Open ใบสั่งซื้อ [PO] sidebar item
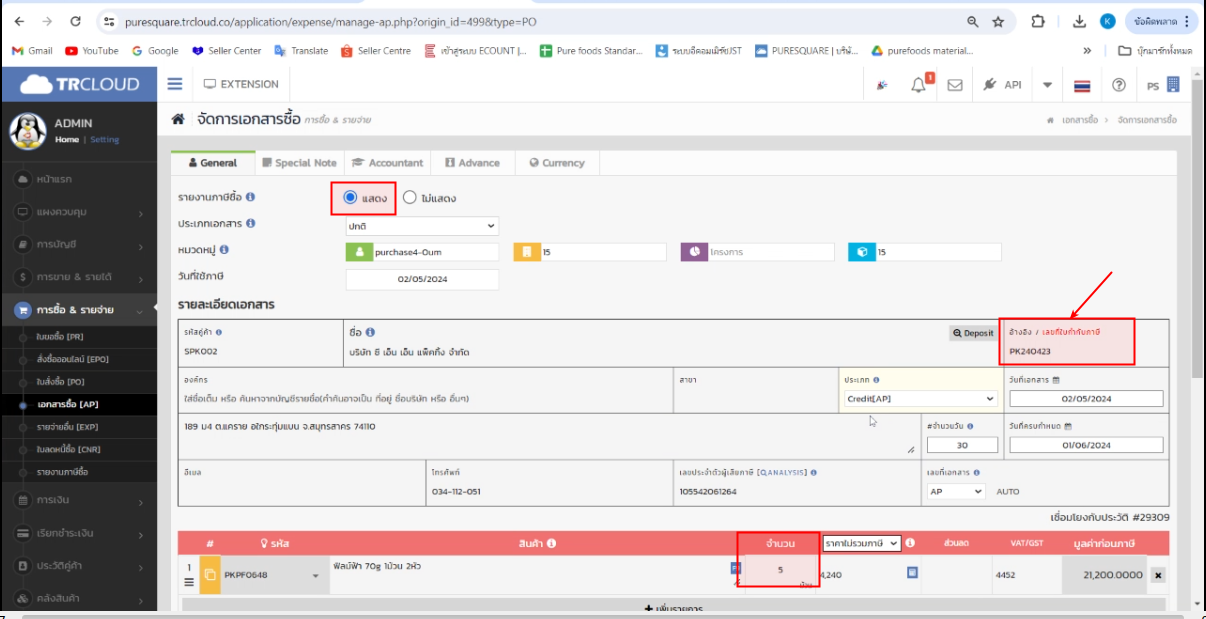1206x619 pixels. click(x=63, y=382)
